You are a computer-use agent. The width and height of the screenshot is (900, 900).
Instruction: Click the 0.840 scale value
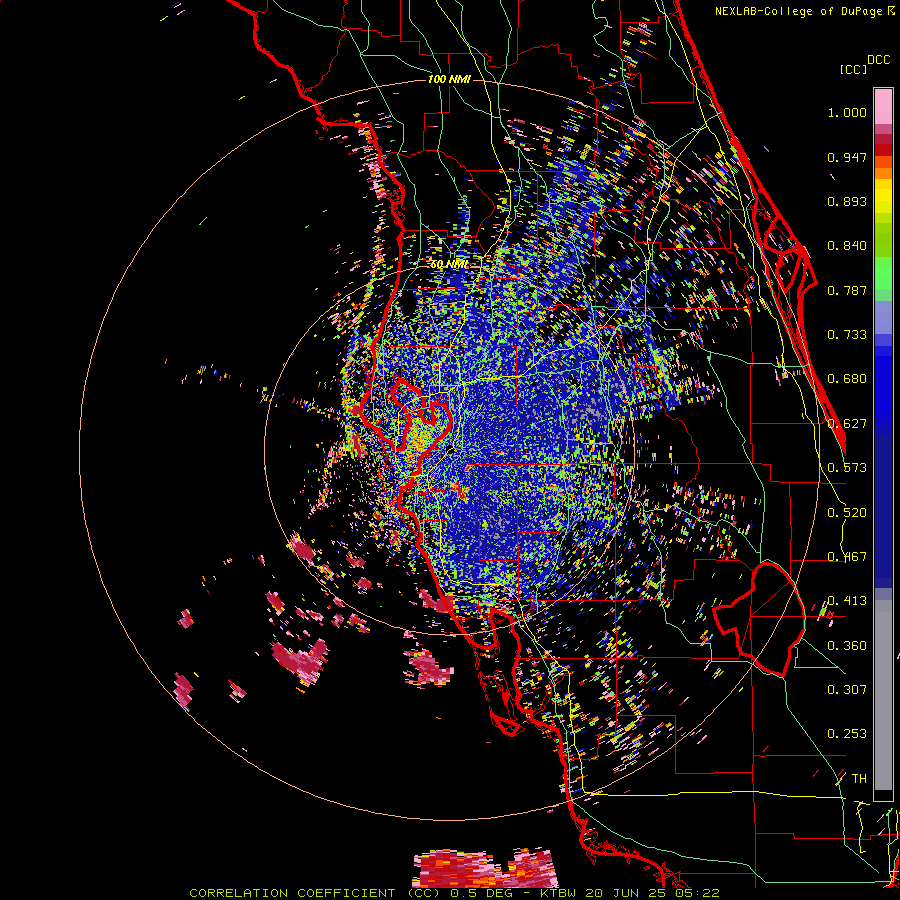(x=847, y=246)
